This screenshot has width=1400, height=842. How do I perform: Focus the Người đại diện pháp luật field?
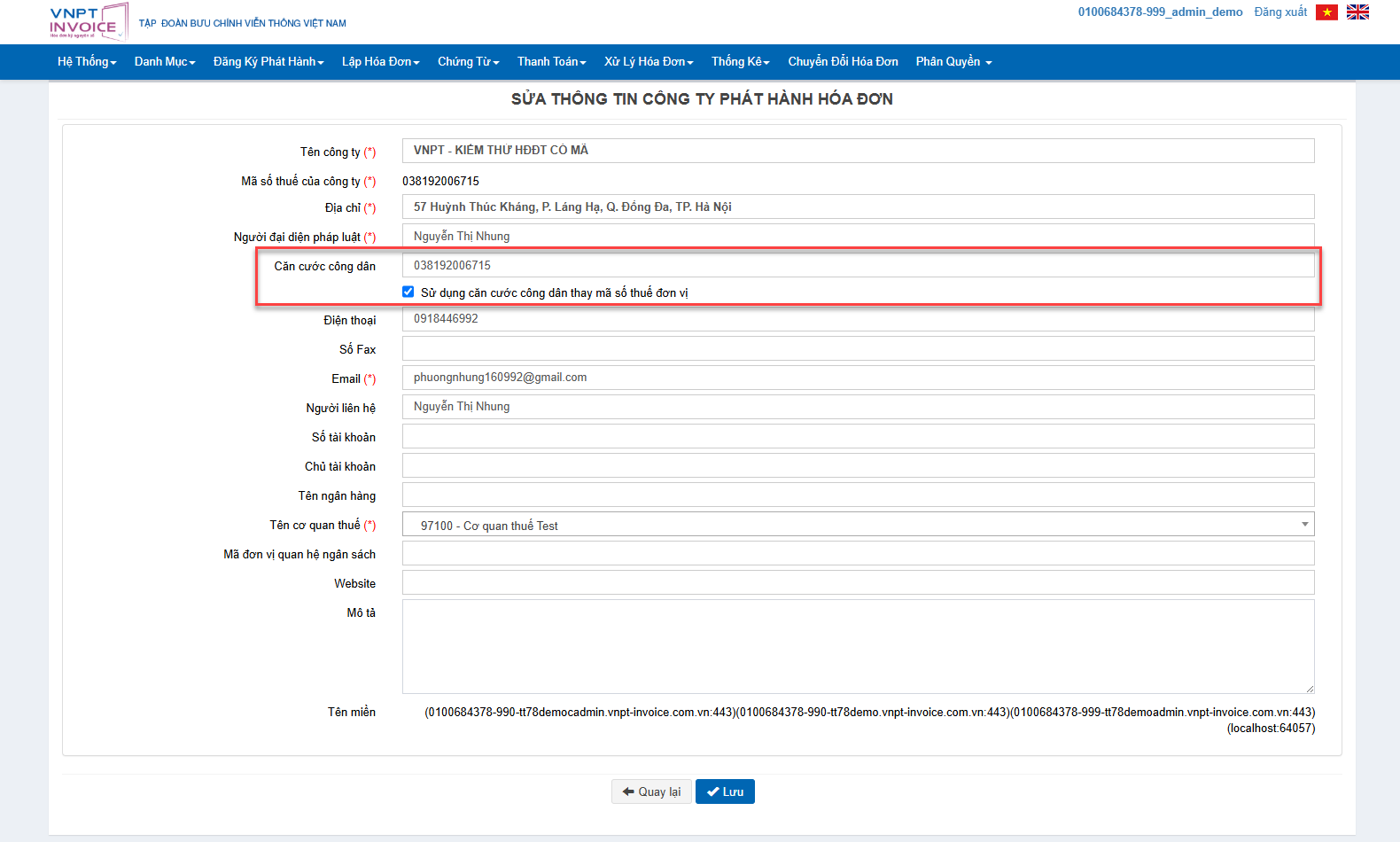click(x=858, y=236)
